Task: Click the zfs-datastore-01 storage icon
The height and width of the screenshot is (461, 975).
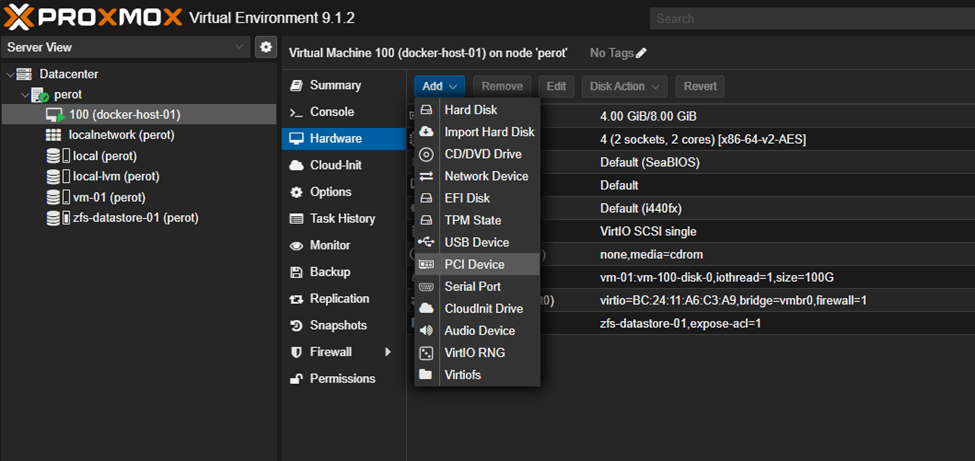Action: [x=54, y=218]
